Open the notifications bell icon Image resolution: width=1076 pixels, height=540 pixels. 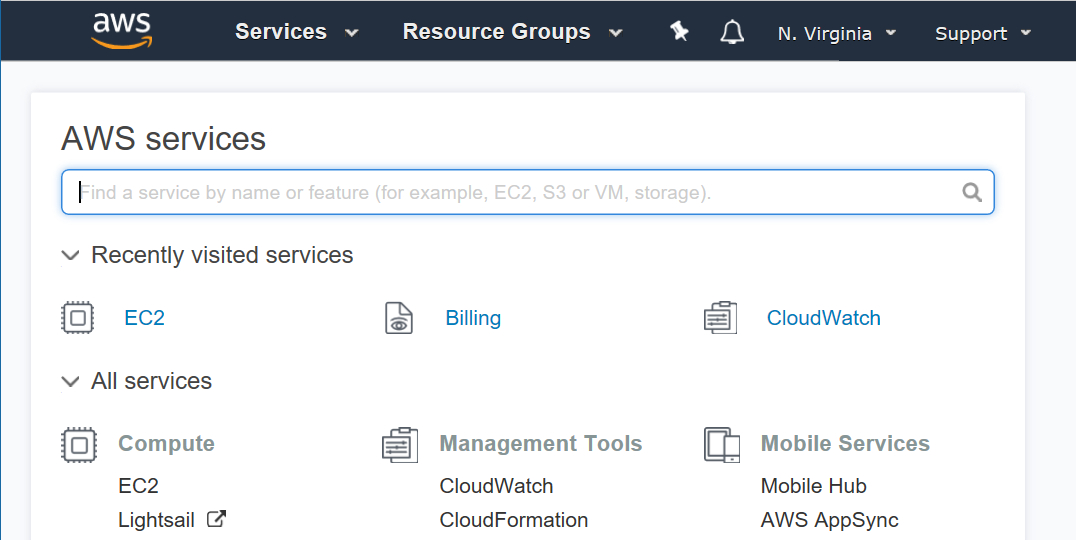[732, 32]
